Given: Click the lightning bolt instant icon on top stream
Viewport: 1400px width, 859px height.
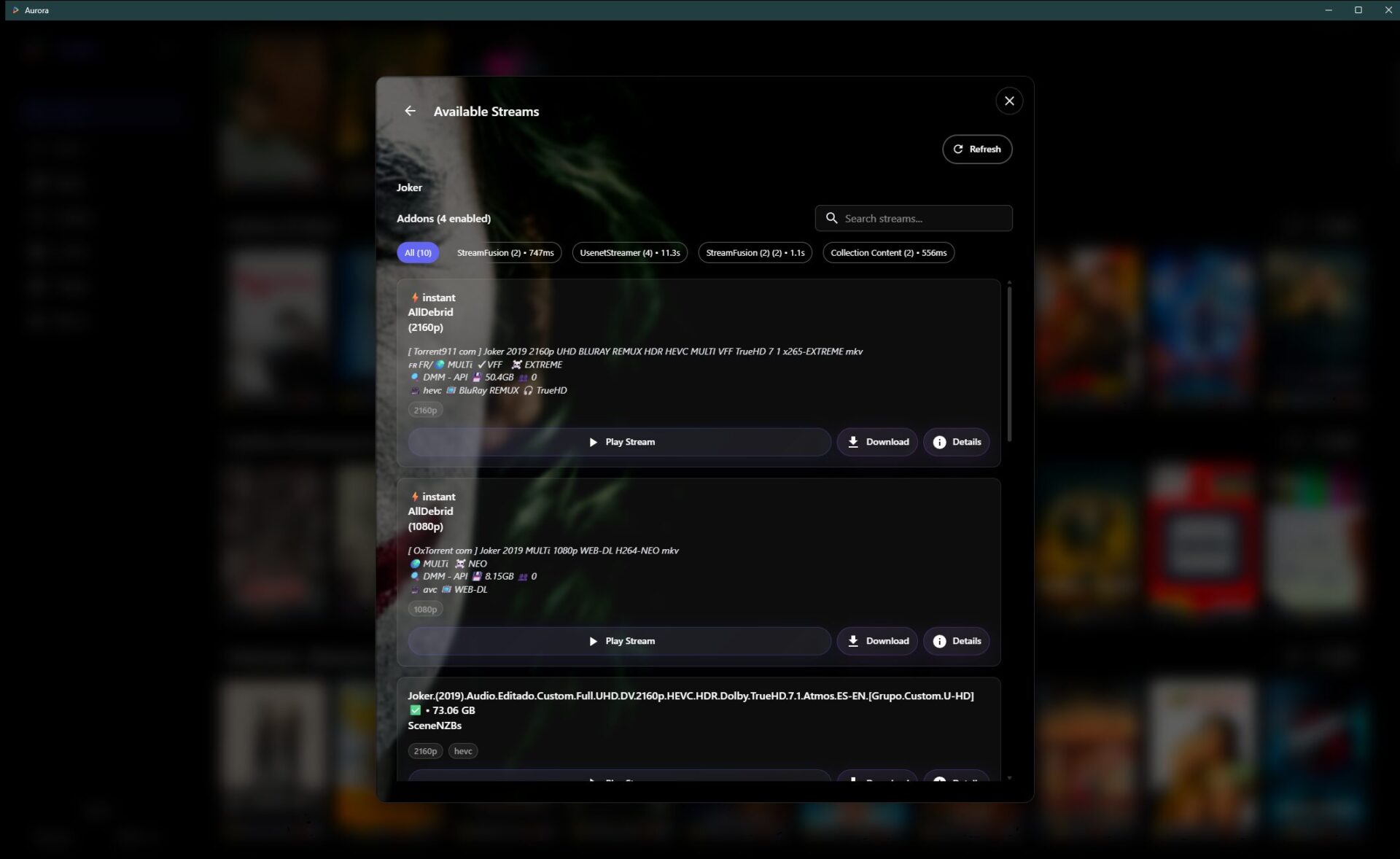Looking at the screenshot, I should click(x=414, y=298).
